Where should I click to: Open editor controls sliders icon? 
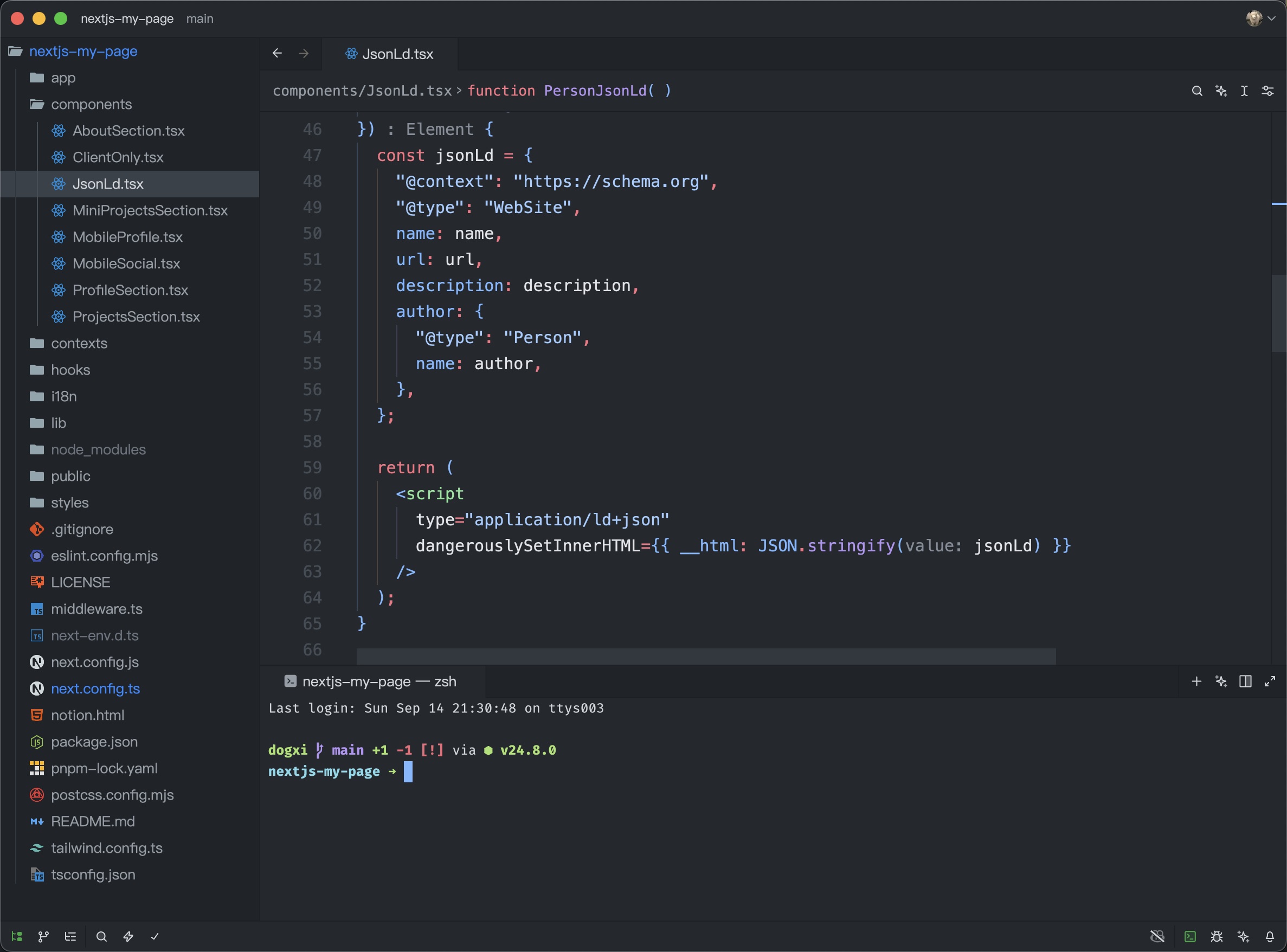tap(1267, 91)
